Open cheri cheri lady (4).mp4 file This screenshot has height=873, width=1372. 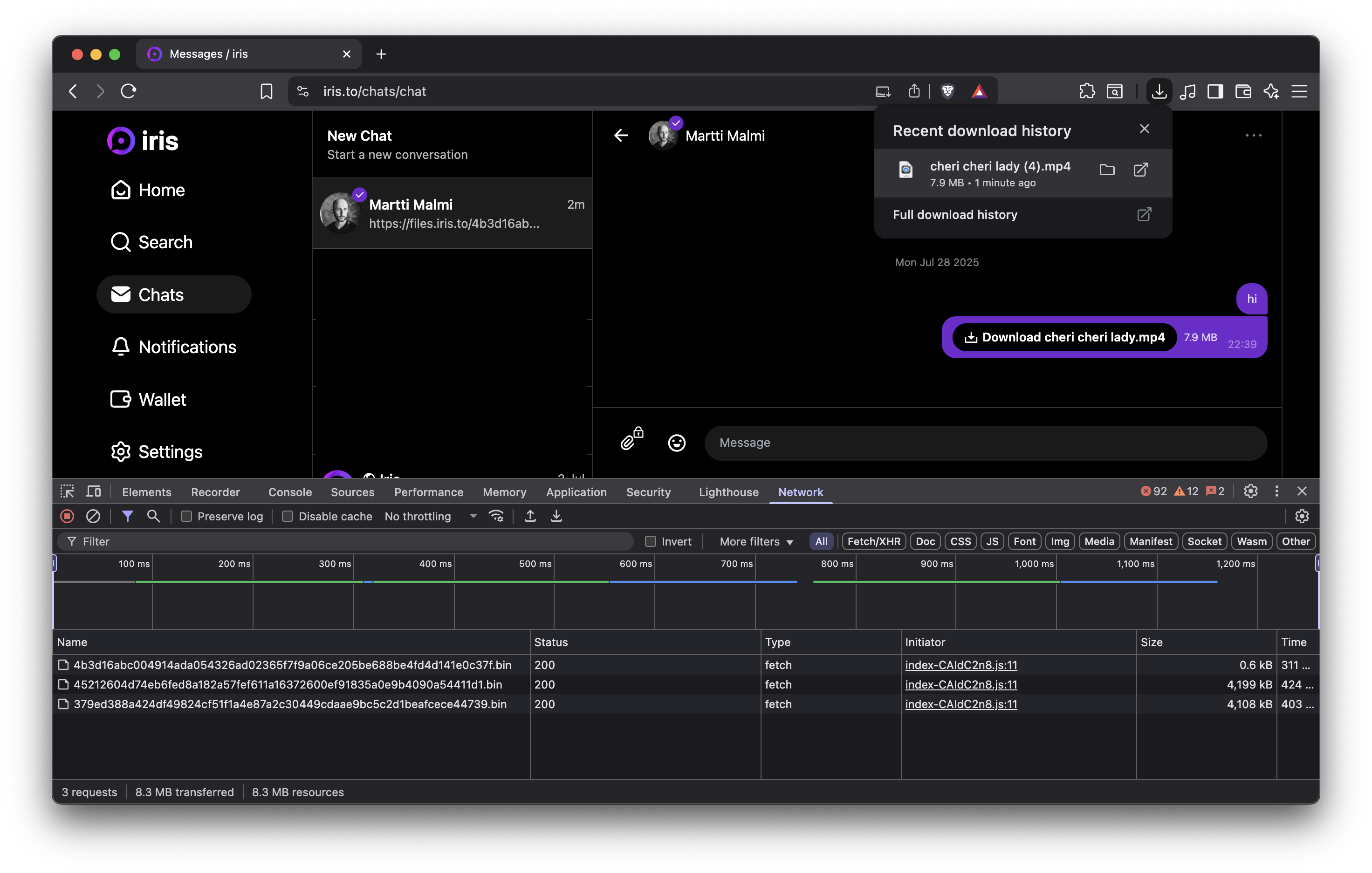tap(1140, 170)
